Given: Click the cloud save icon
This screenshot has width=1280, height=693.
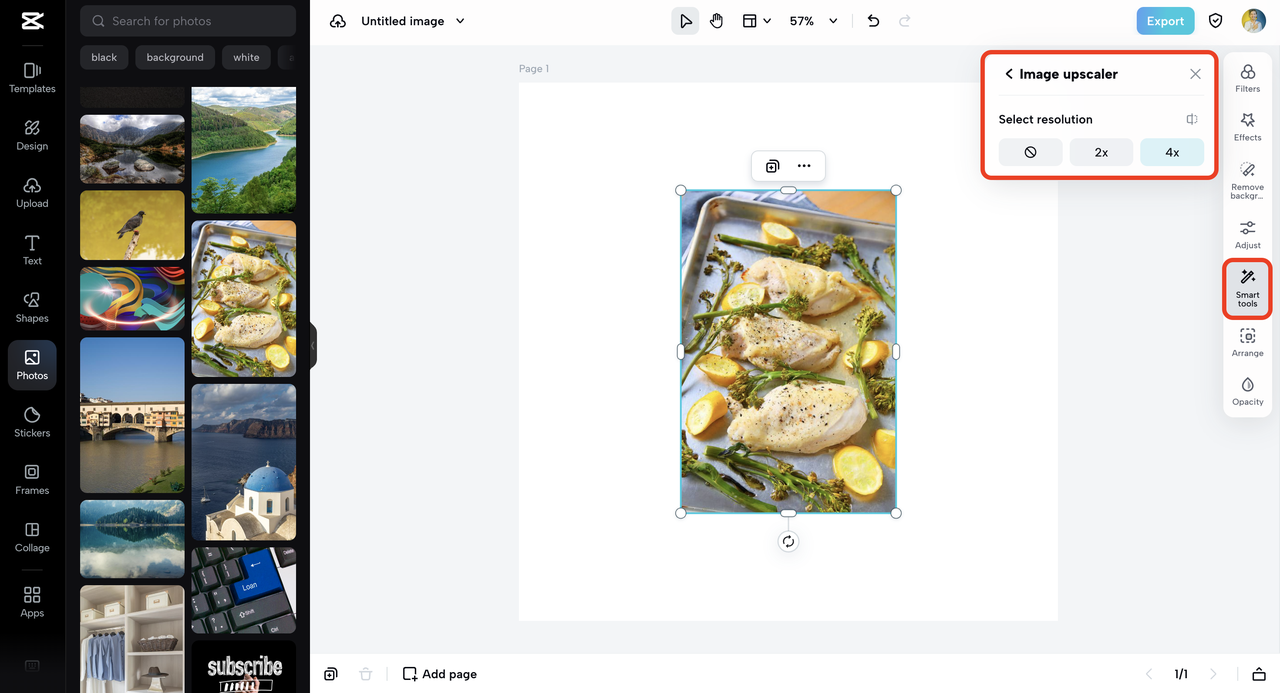Looking at the screenshot, I should 338,21.
